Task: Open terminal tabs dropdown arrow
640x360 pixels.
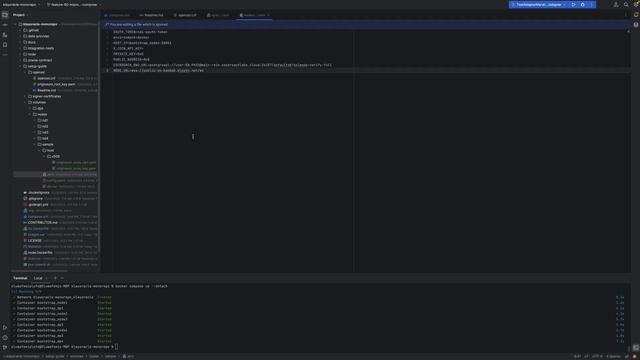Action: 62,278
